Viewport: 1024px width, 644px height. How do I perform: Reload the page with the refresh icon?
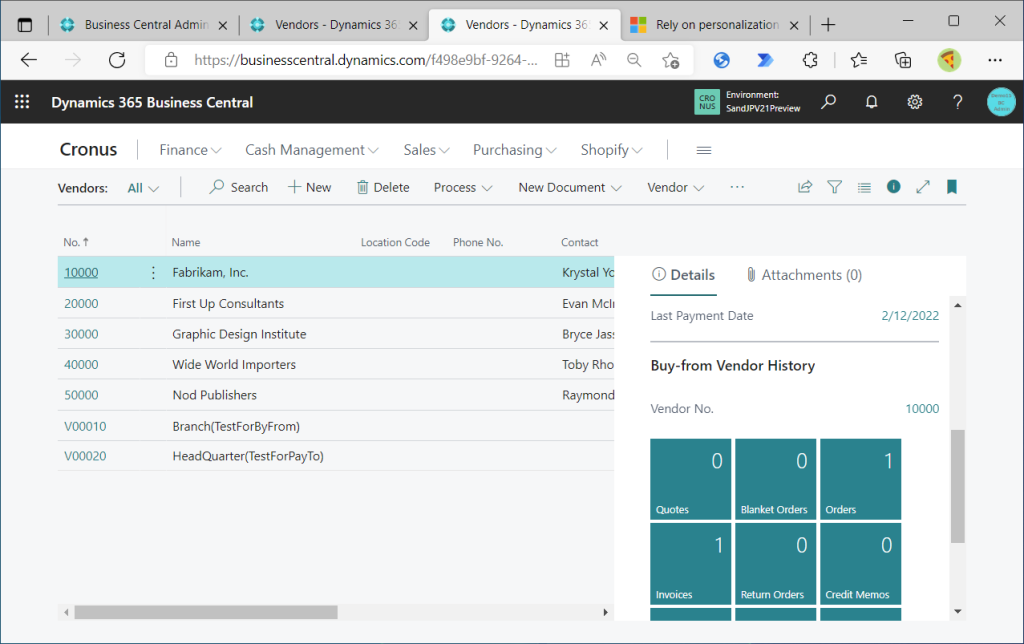(x=116, y=60)
